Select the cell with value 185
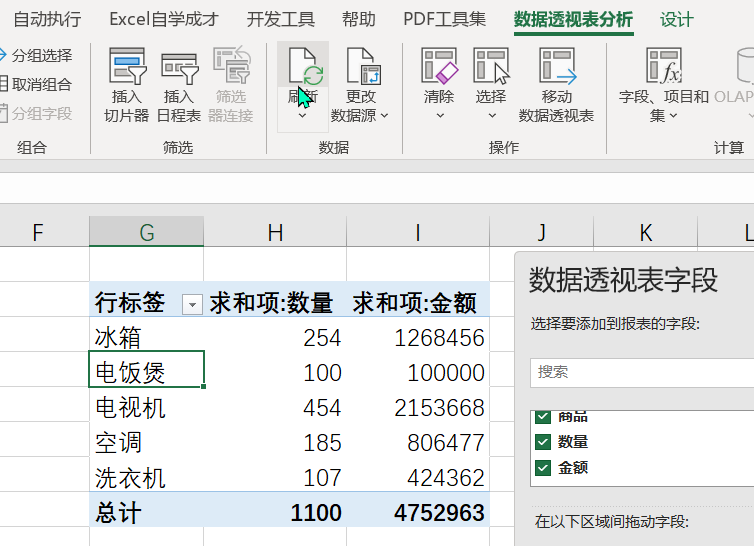This screenshot has width=754, height=546. pyautogui.click(x=275, y=440)
